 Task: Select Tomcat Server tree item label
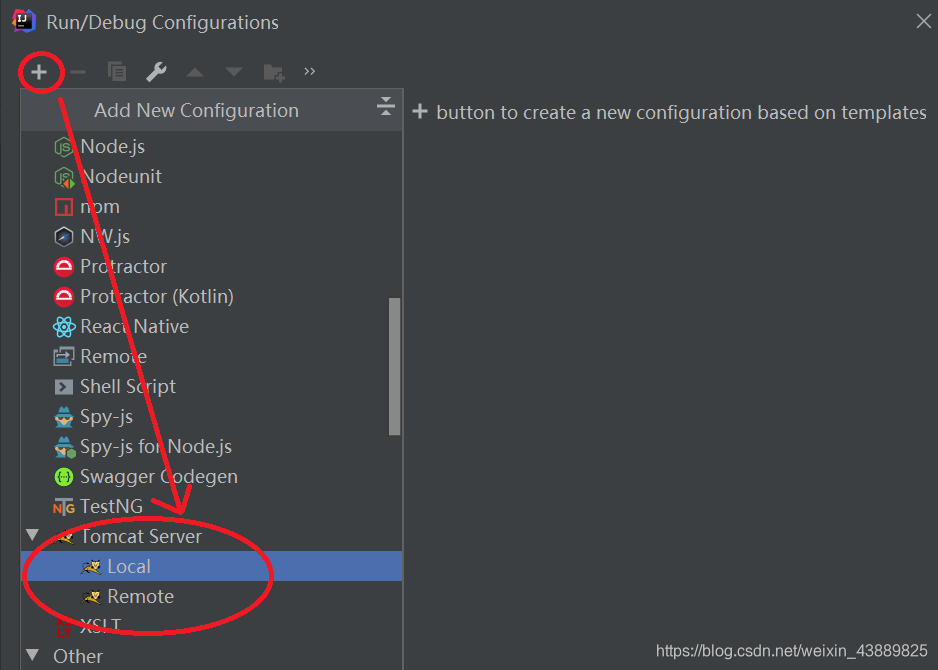click(x=142, y=537)
